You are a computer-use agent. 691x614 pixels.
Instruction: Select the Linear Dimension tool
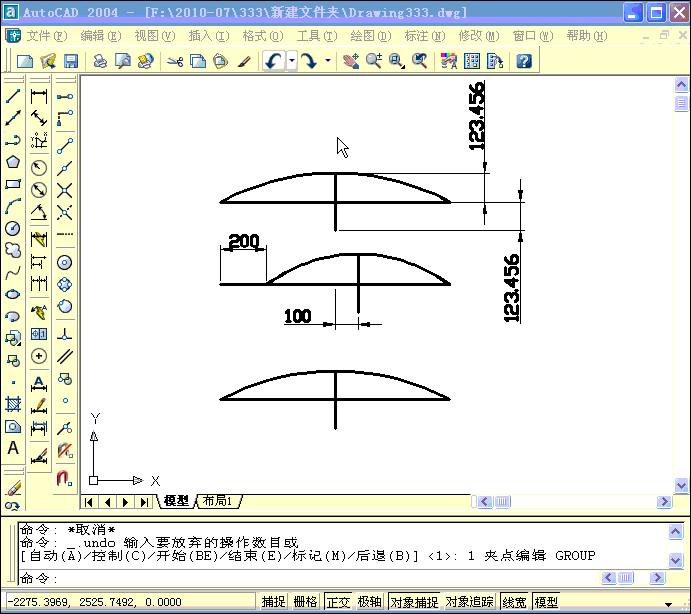[x=39, y=97]
